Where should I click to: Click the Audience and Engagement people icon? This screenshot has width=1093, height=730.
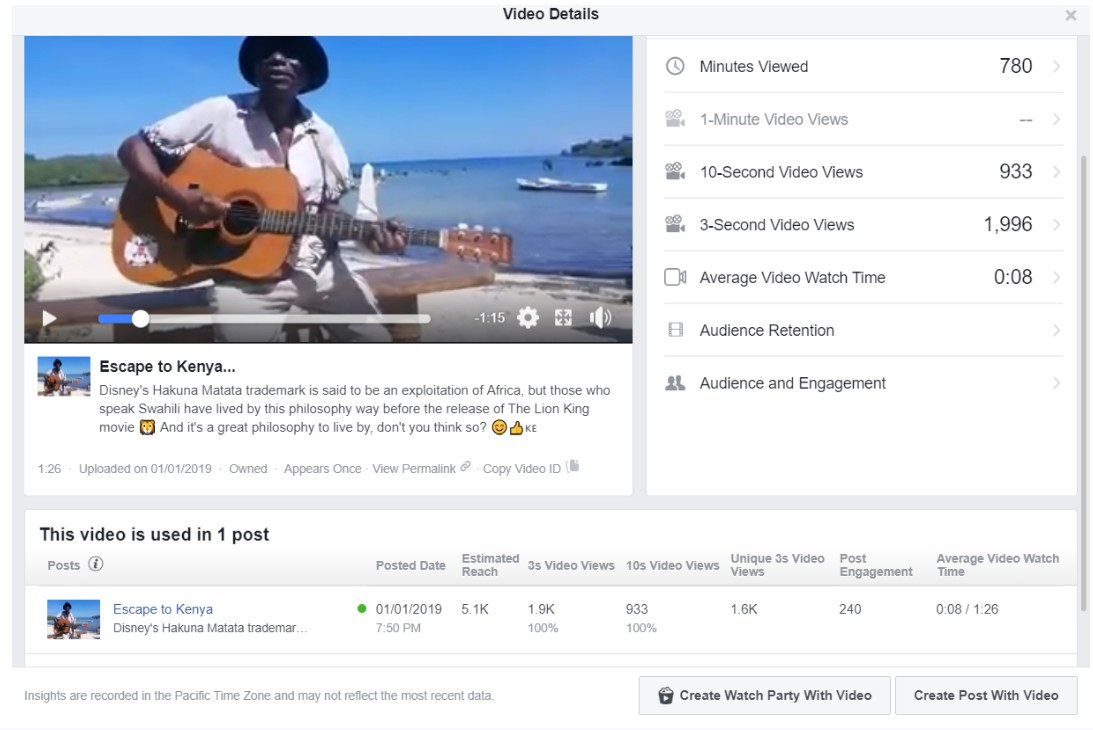tap(676, 383)
